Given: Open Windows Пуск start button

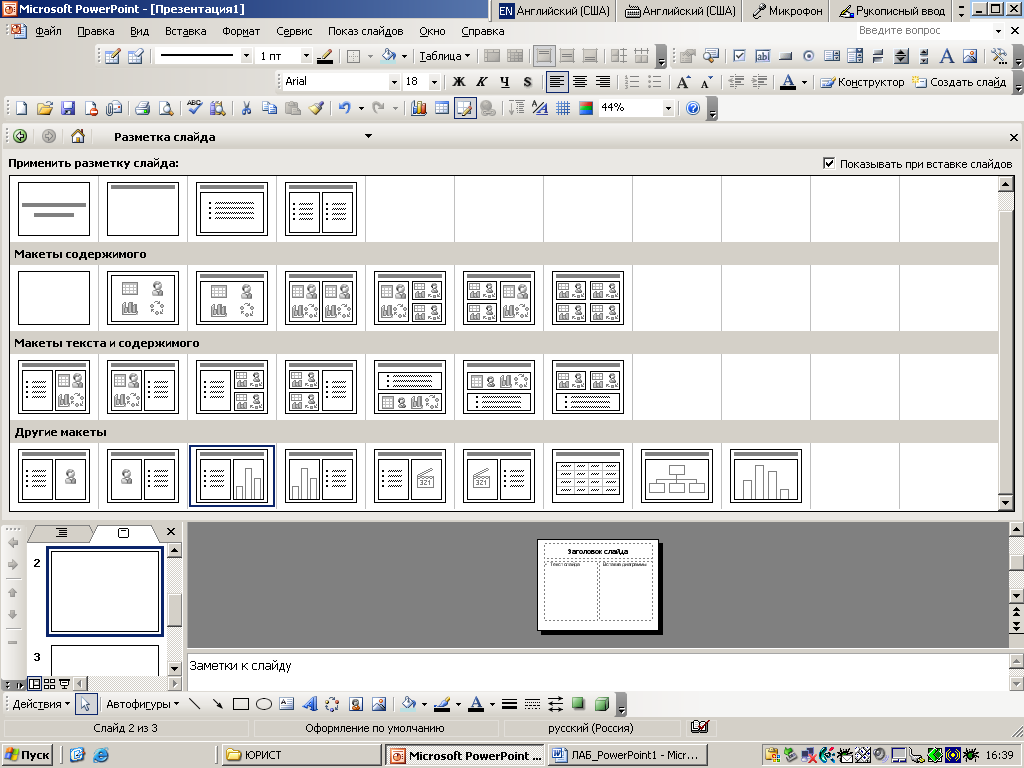Looking at the screenshot, I should pos(27,755).
